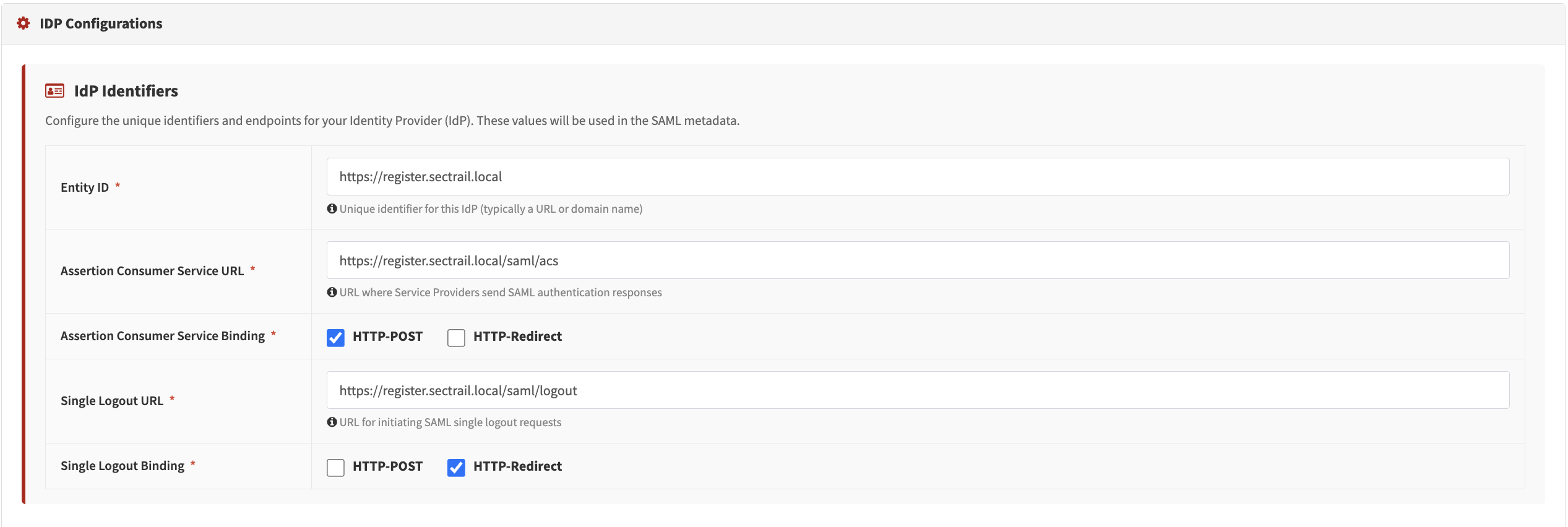Enable HTTP-POST for Single Logout Binding
The image size is (1568, 527).
335,467
